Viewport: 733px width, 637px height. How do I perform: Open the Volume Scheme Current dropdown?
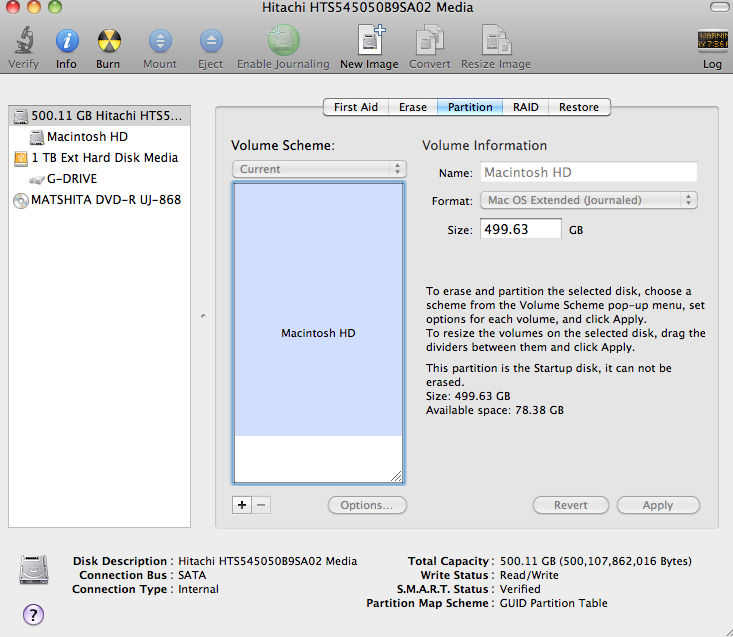coord(319,169)
